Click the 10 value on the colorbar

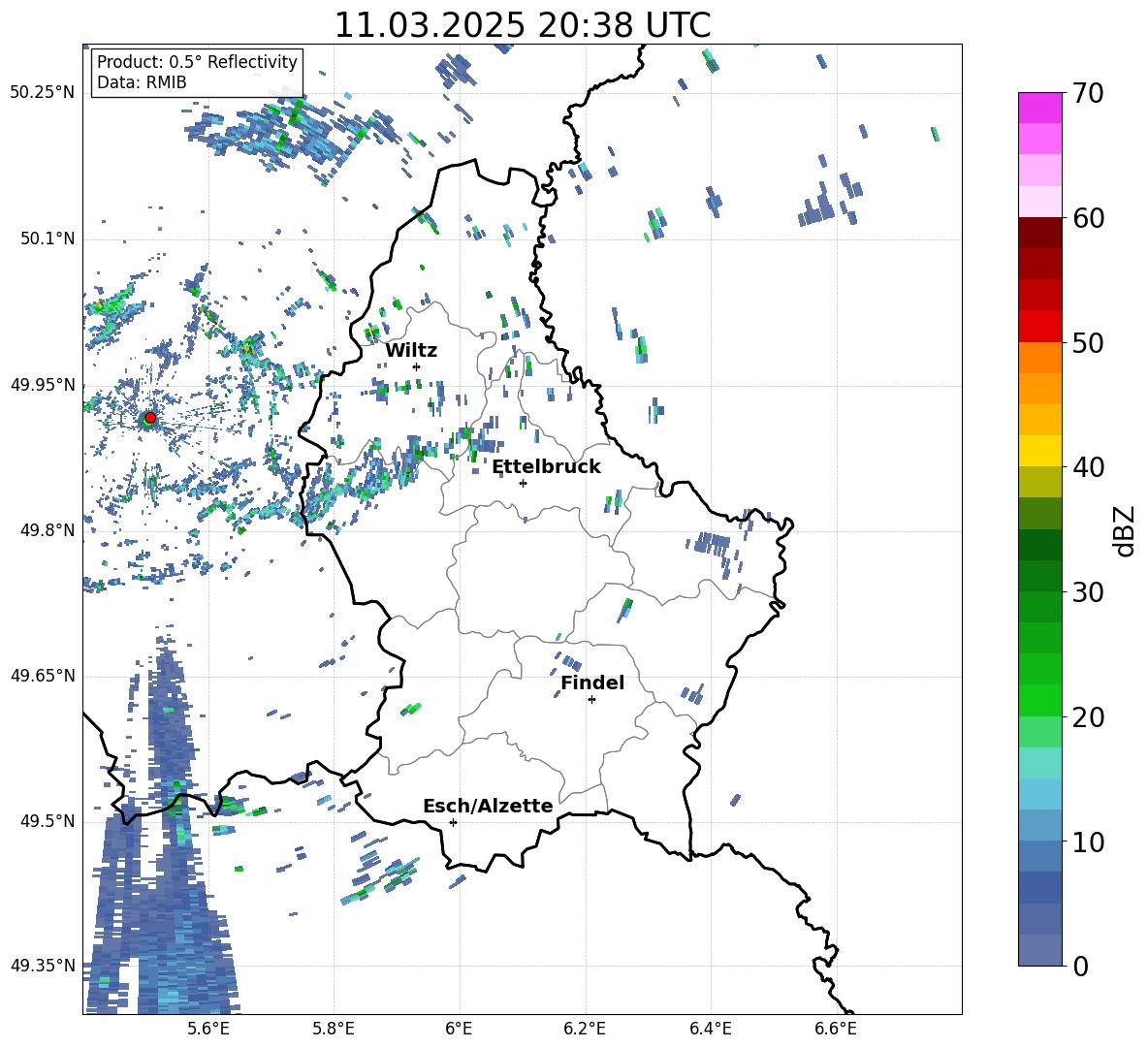click(x=1088, y=842)
